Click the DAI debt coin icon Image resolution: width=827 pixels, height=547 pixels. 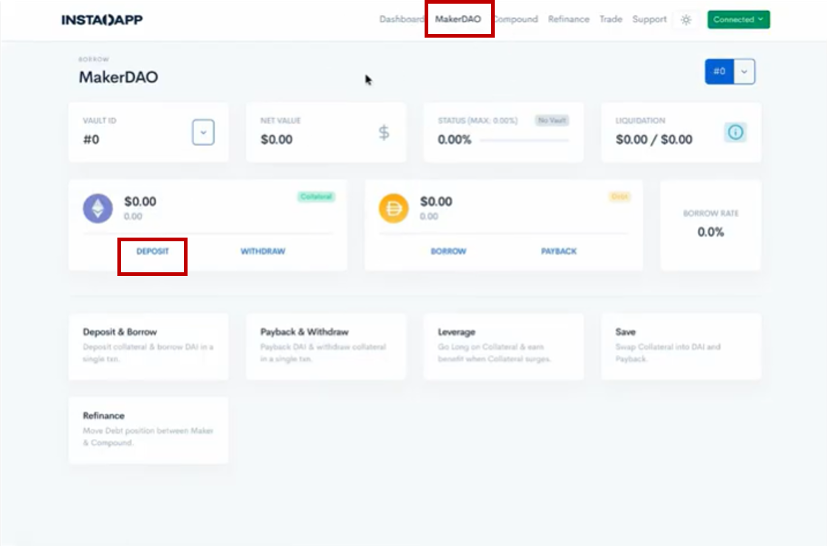393,208
